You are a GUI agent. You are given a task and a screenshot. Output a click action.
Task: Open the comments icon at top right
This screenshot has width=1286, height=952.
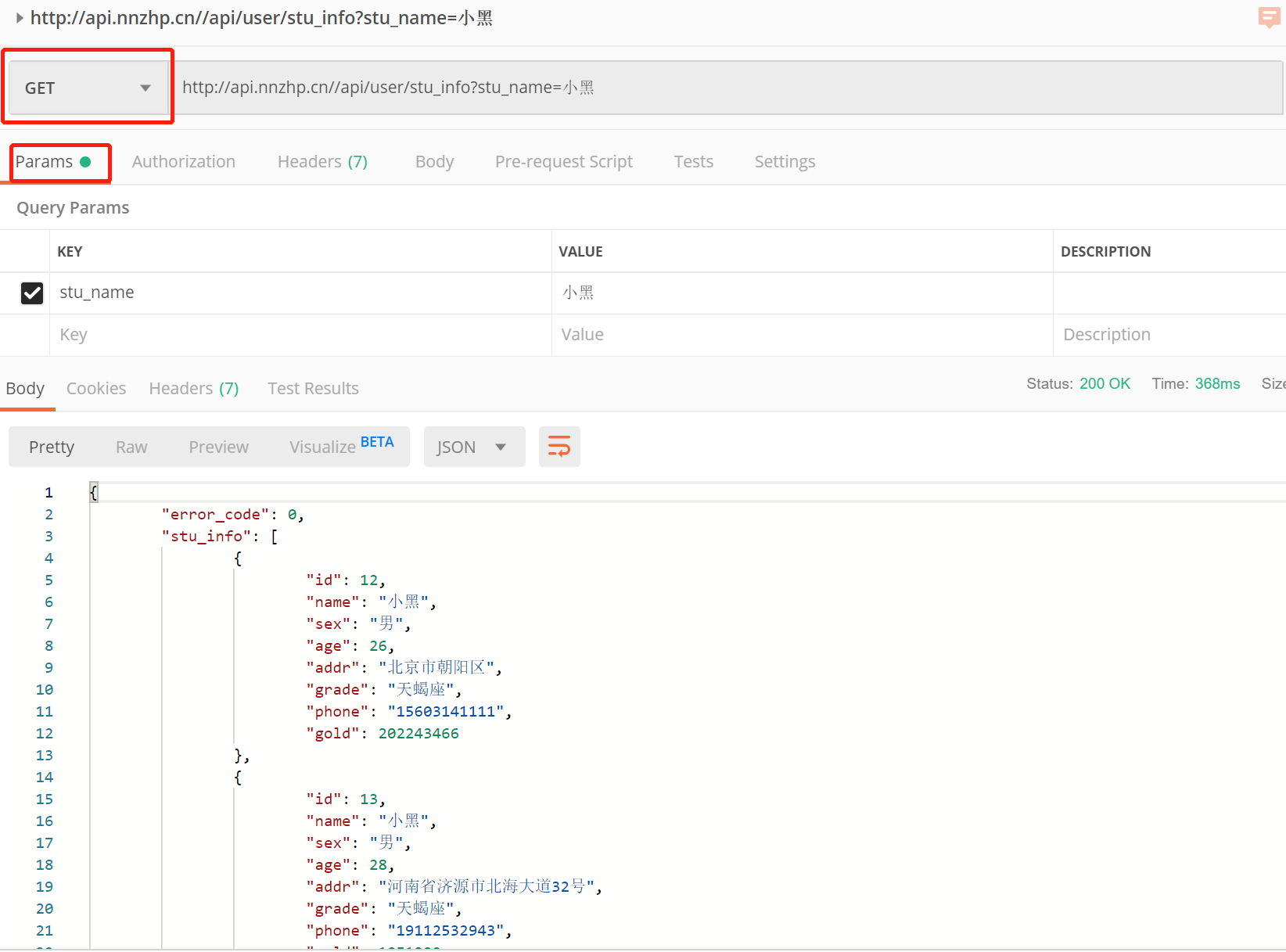1268,17
